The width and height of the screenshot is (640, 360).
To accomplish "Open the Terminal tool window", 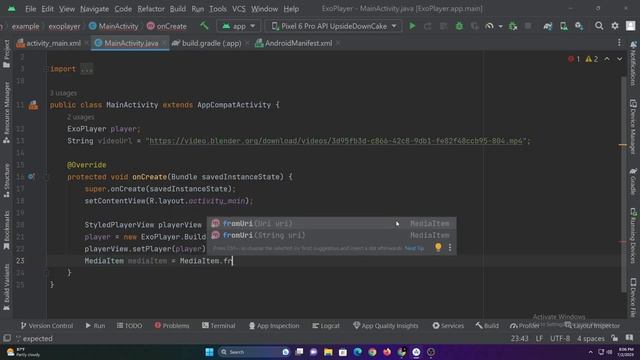I will 218,326.
